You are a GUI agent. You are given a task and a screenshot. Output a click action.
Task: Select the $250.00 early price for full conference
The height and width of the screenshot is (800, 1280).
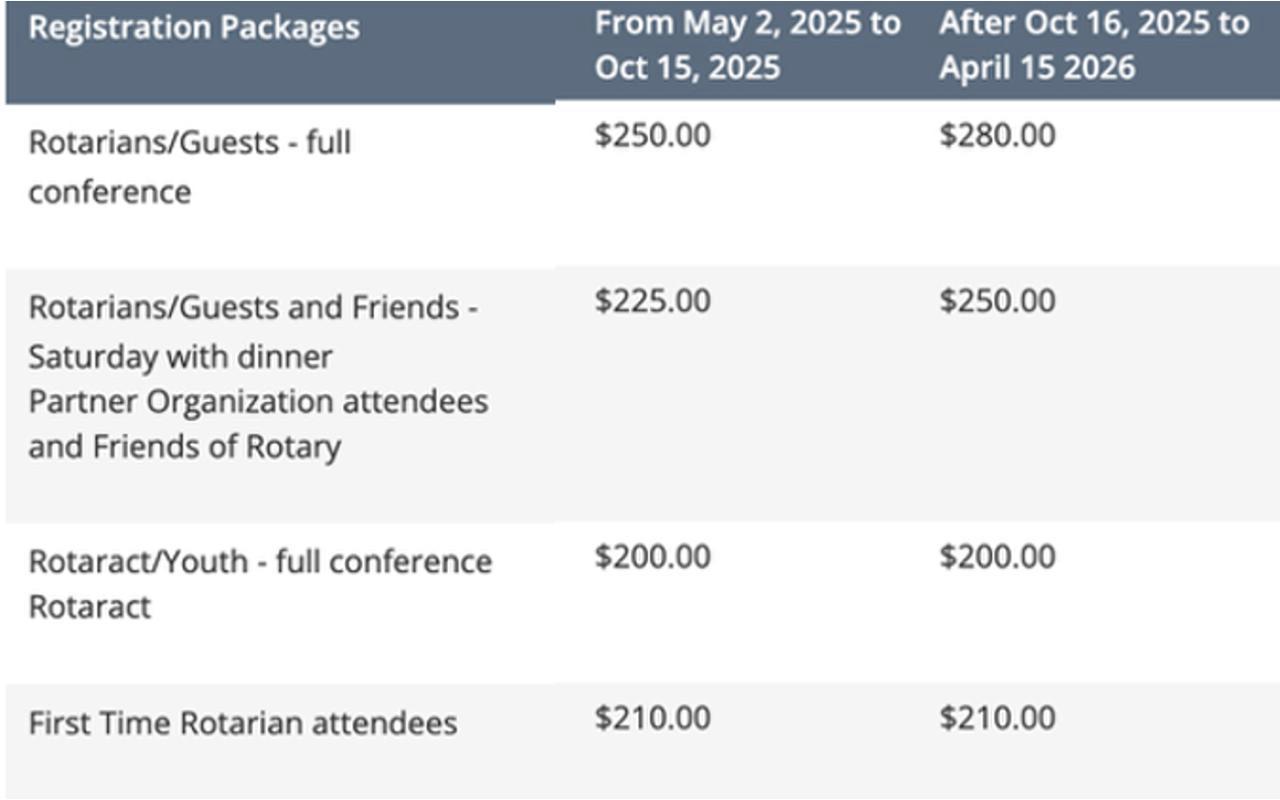coord(652,136)
